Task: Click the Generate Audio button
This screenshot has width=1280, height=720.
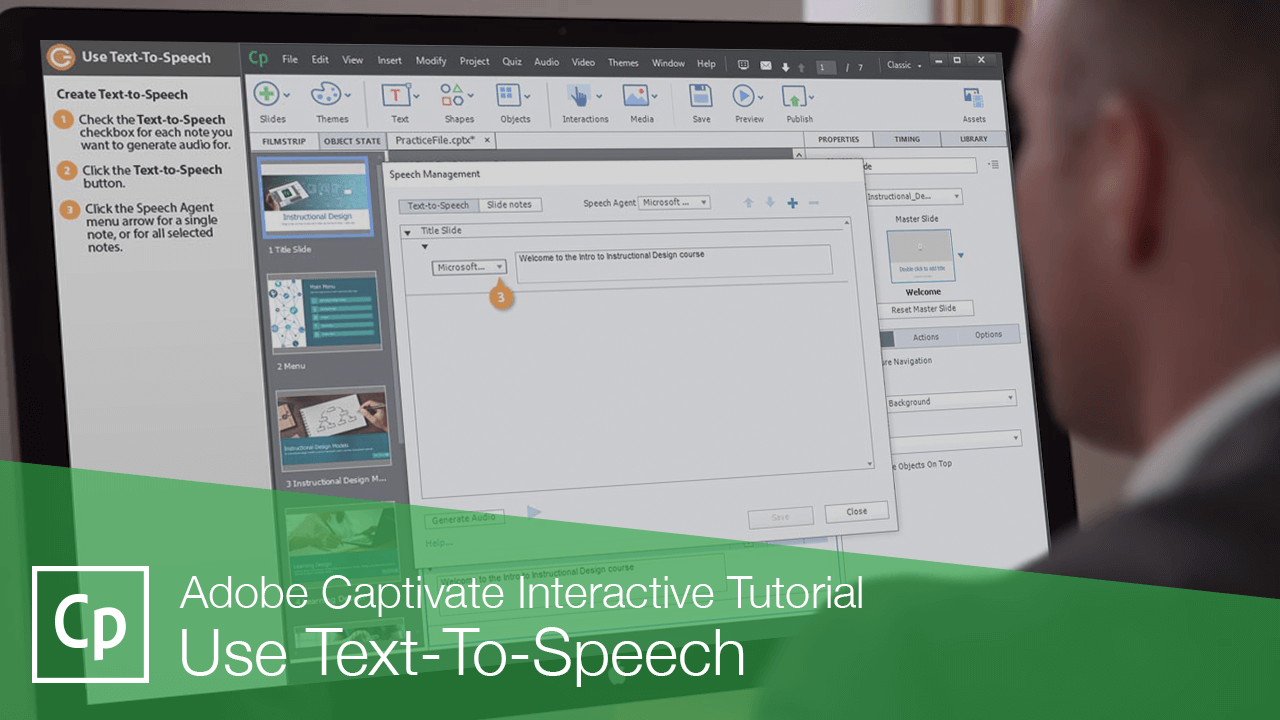Action: pyautogui.click(x=464, y=518)
